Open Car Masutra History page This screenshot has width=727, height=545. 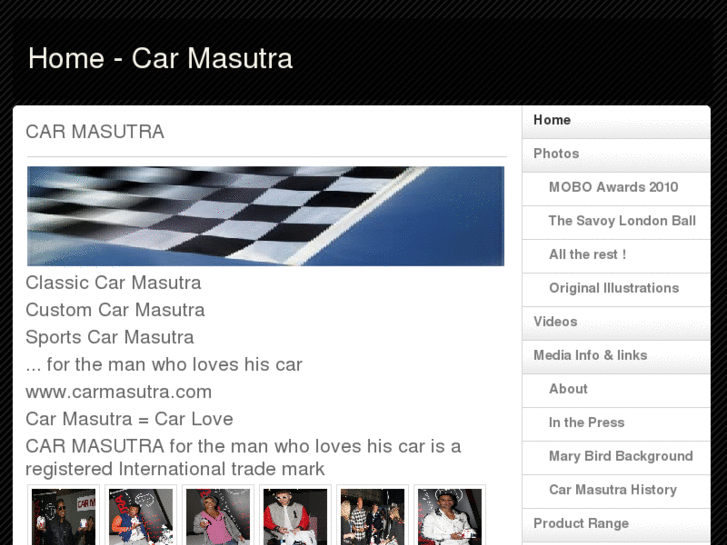pyautogui.click(x=616, y=492)
